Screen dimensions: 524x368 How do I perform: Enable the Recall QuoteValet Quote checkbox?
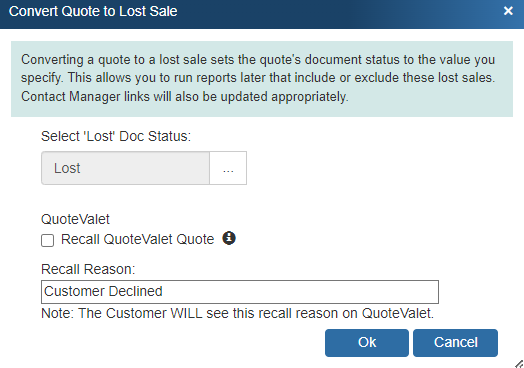[47, 240]
